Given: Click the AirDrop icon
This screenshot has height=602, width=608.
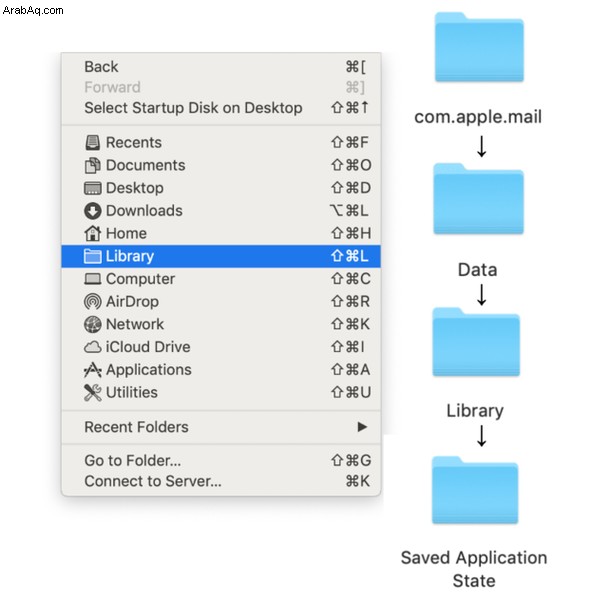Looking at the screenshot, I should tap(92, 302).
